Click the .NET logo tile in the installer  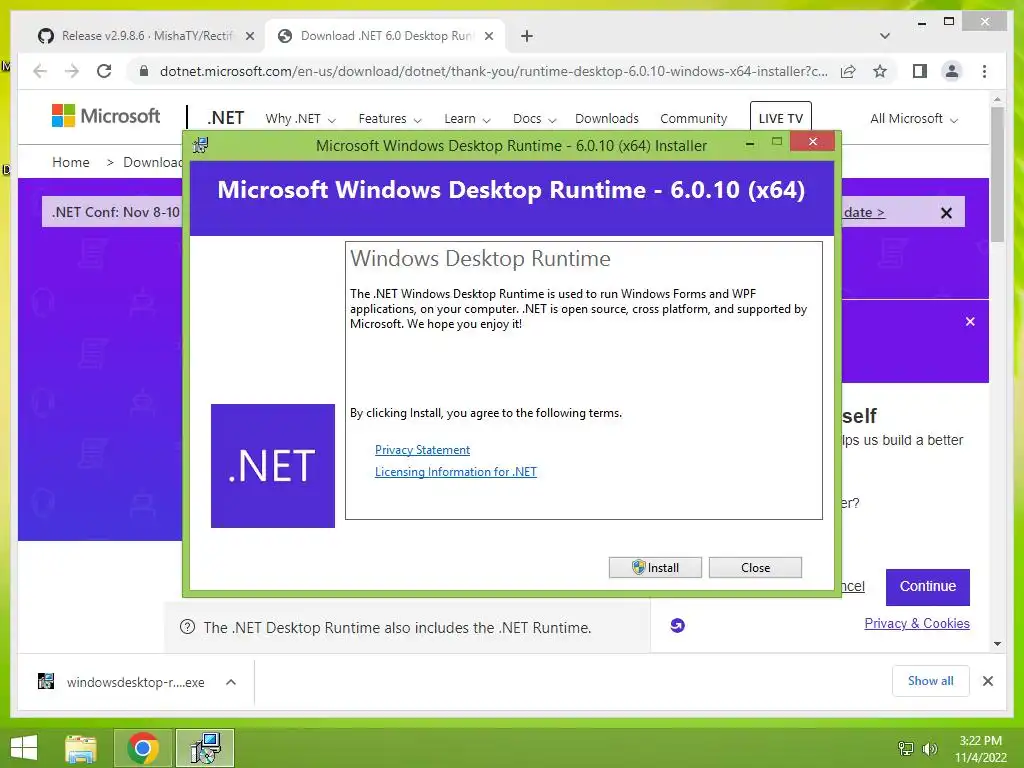click(x=273, y=466)
